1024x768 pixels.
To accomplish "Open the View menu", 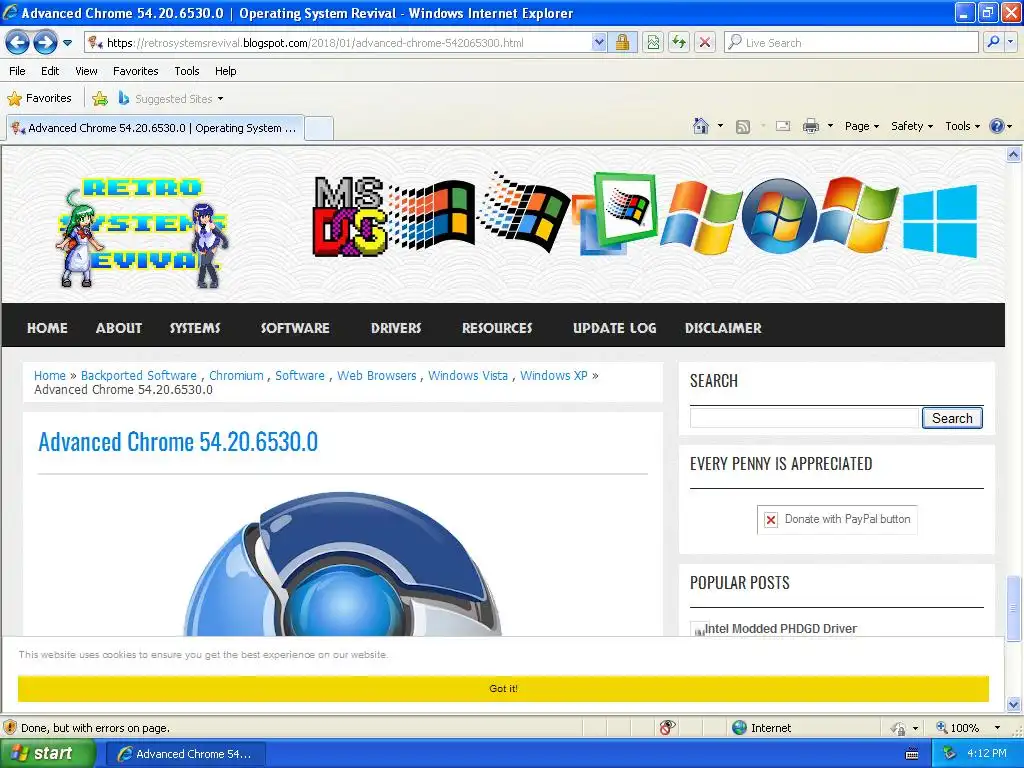I will 86,71.
